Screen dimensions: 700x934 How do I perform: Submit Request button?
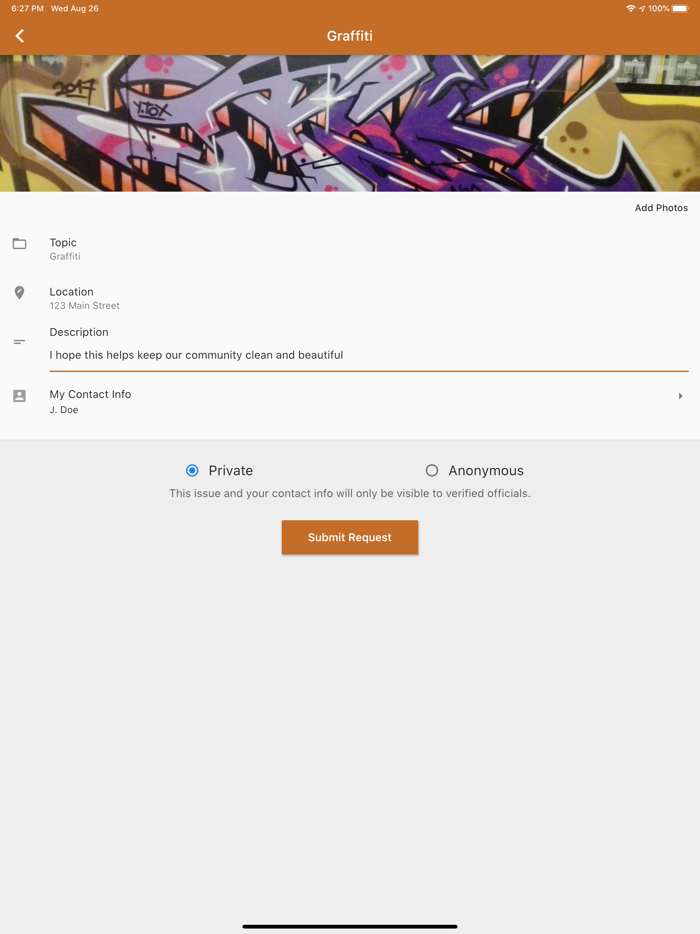350,537
